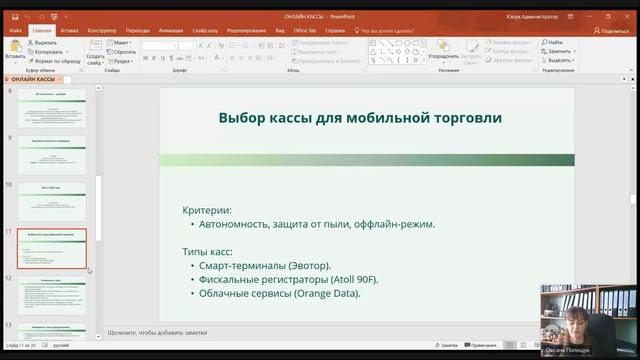Toggle underline Ч formatting
This screenshot has height=360, width=640.
[162, 58]
